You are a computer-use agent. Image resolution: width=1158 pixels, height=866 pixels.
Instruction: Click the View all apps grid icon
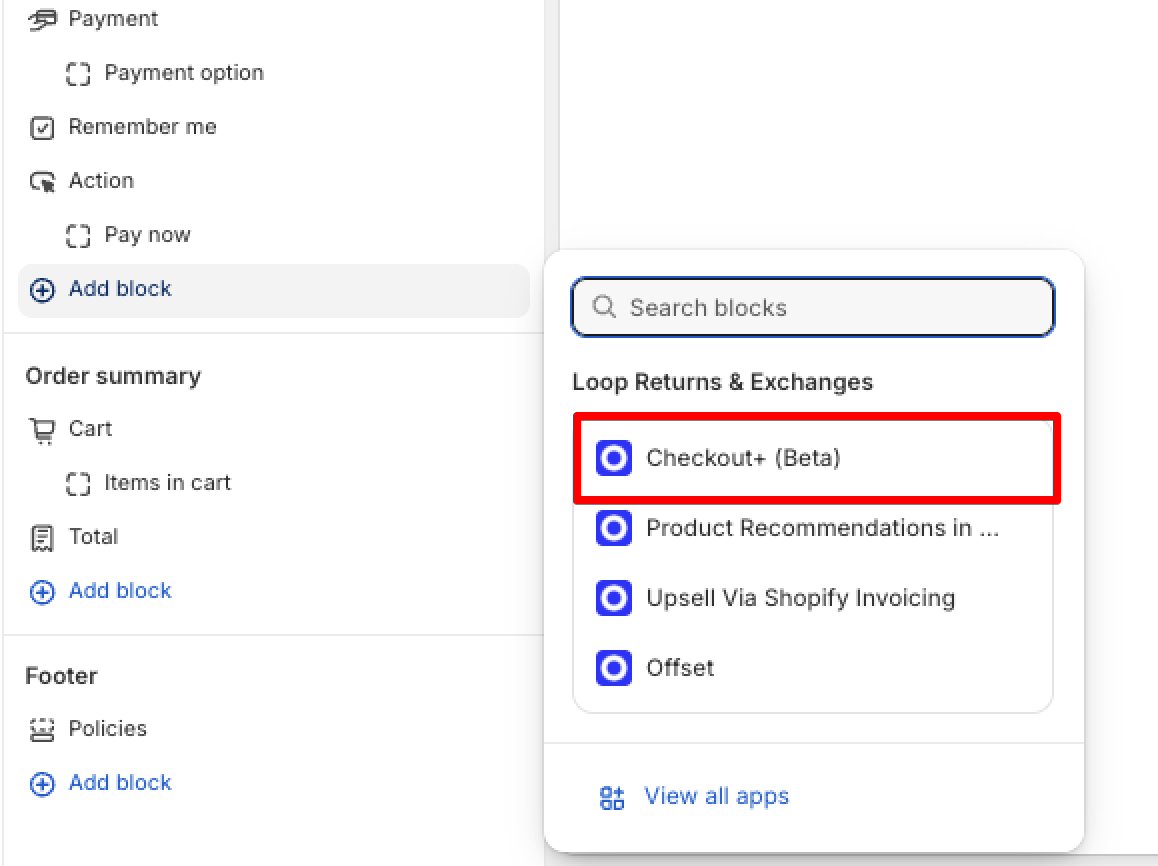pos(612,797)
